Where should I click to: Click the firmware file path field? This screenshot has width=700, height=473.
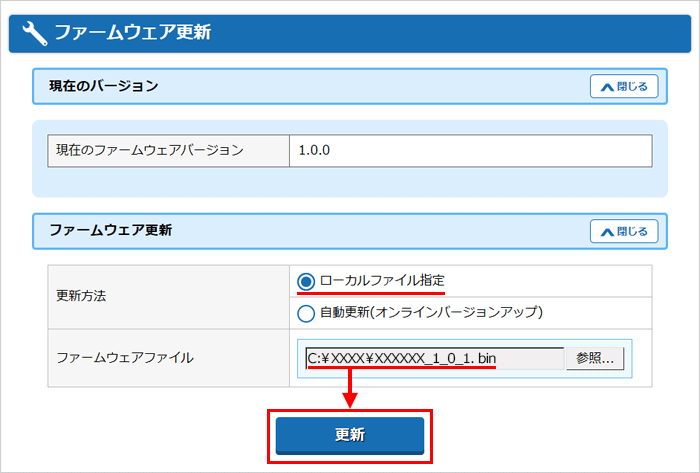click(434, 358)
